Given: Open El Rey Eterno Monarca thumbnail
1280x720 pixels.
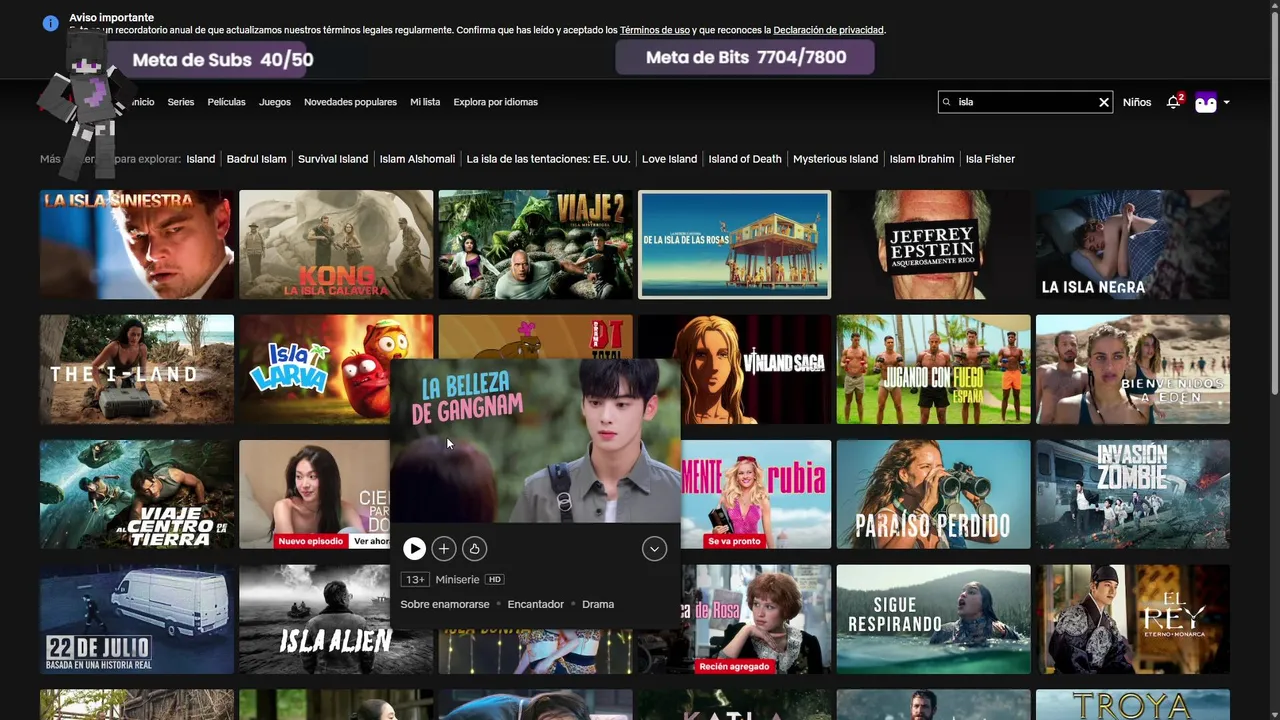Looking at the screenshot, I should (1133, 619).
